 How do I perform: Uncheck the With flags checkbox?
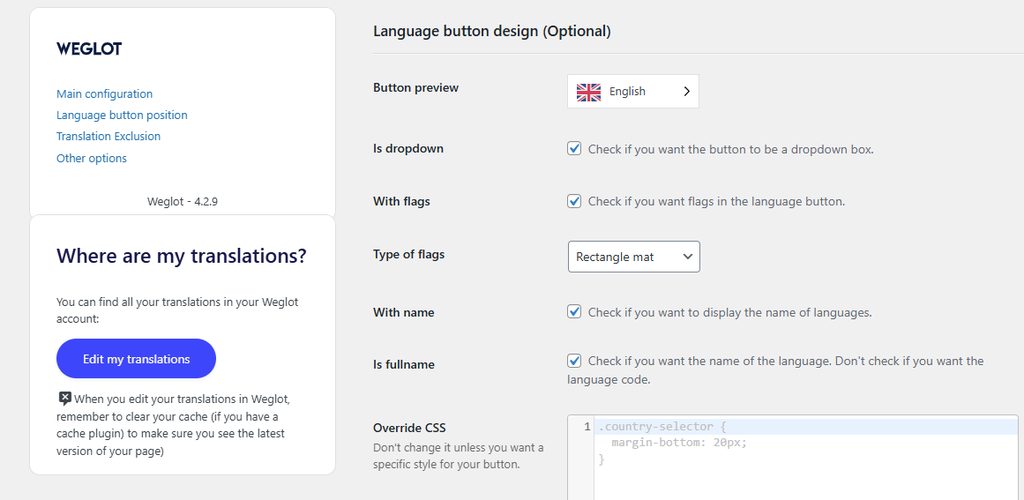tap(574, 201)
